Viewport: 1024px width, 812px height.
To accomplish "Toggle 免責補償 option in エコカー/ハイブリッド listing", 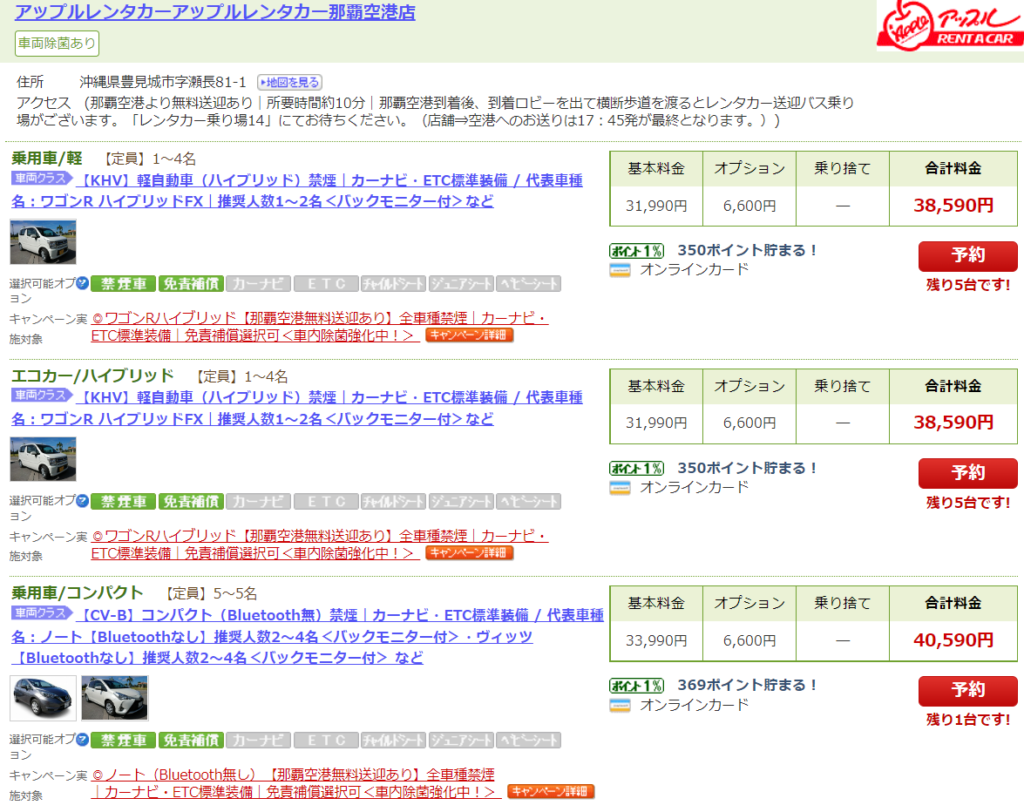I will click(x=191, y=502).
